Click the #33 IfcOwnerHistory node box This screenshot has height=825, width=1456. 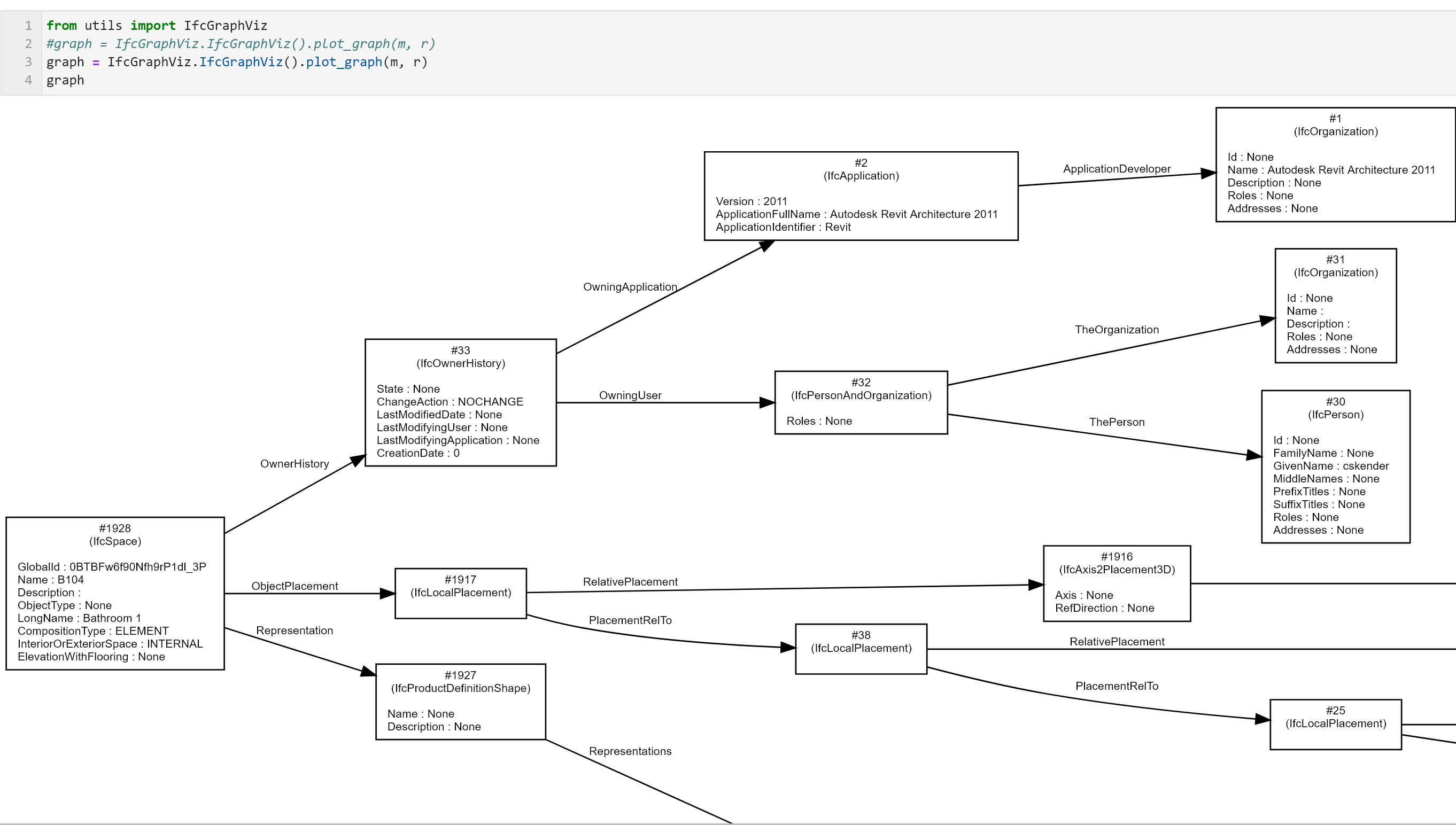click(460, 402)
